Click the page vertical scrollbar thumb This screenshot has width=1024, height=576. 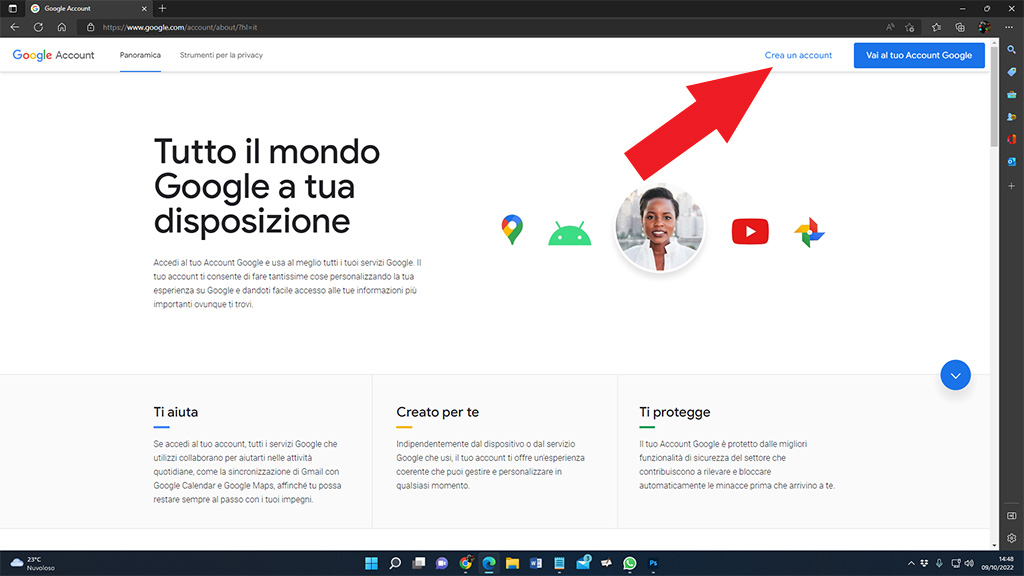[994, 97]
